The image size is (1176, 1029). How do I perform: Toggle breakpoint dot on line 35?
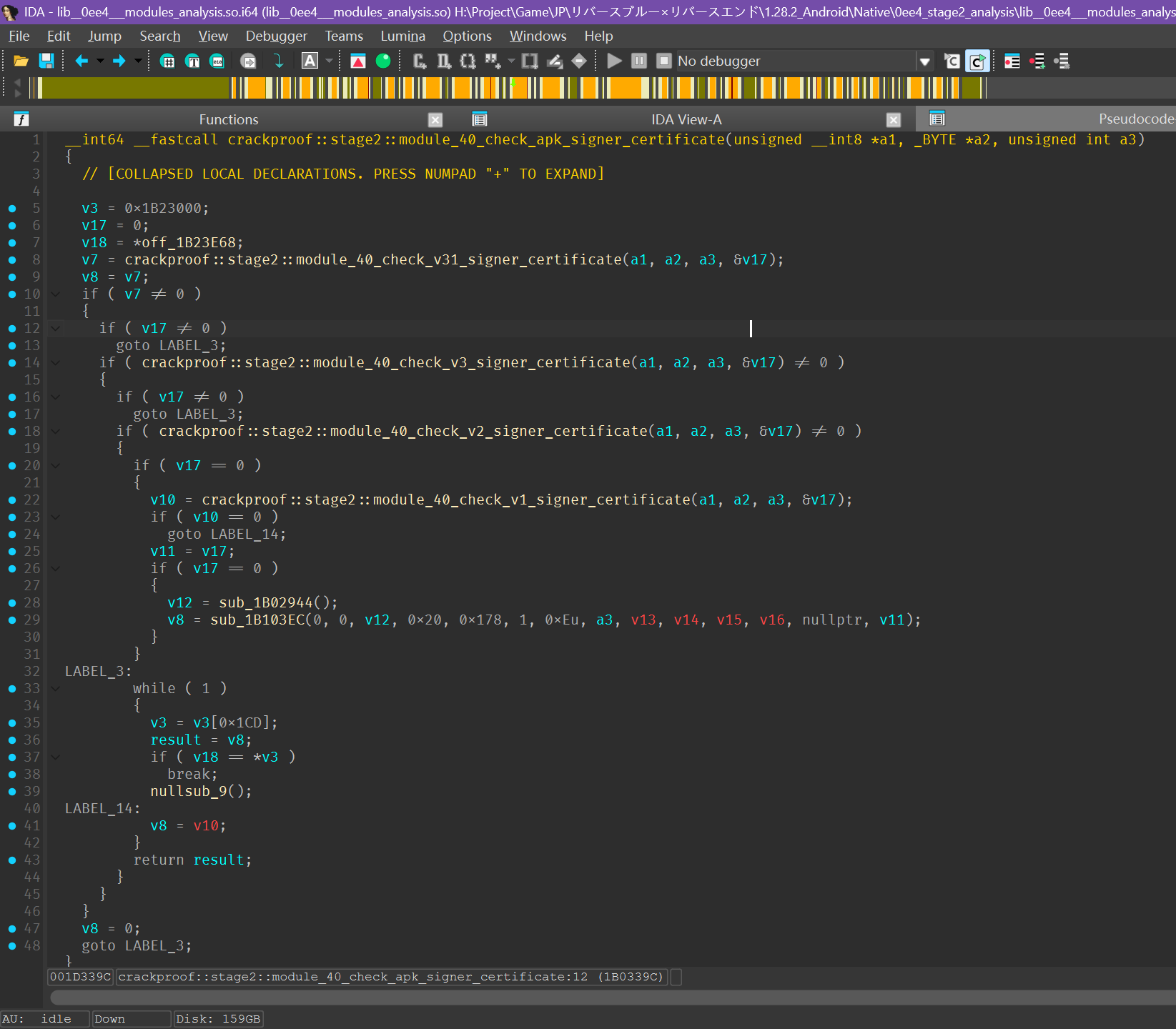click(x=12, y=723)
